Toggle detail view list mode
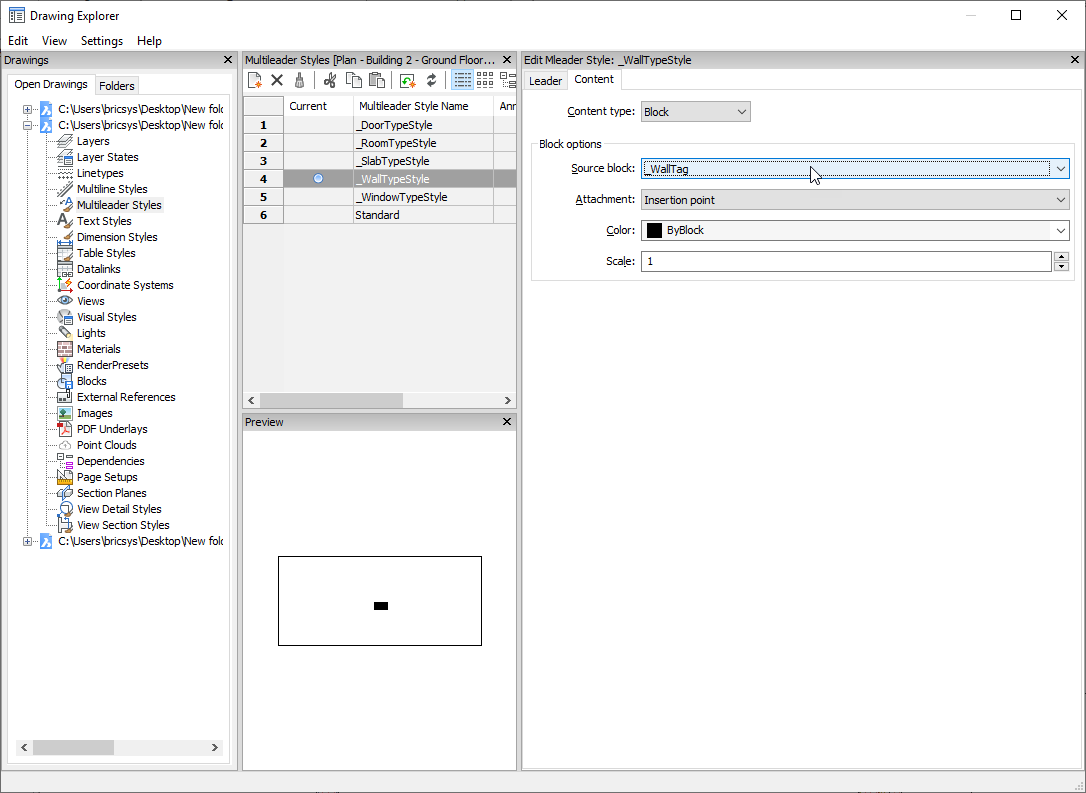 463,81
